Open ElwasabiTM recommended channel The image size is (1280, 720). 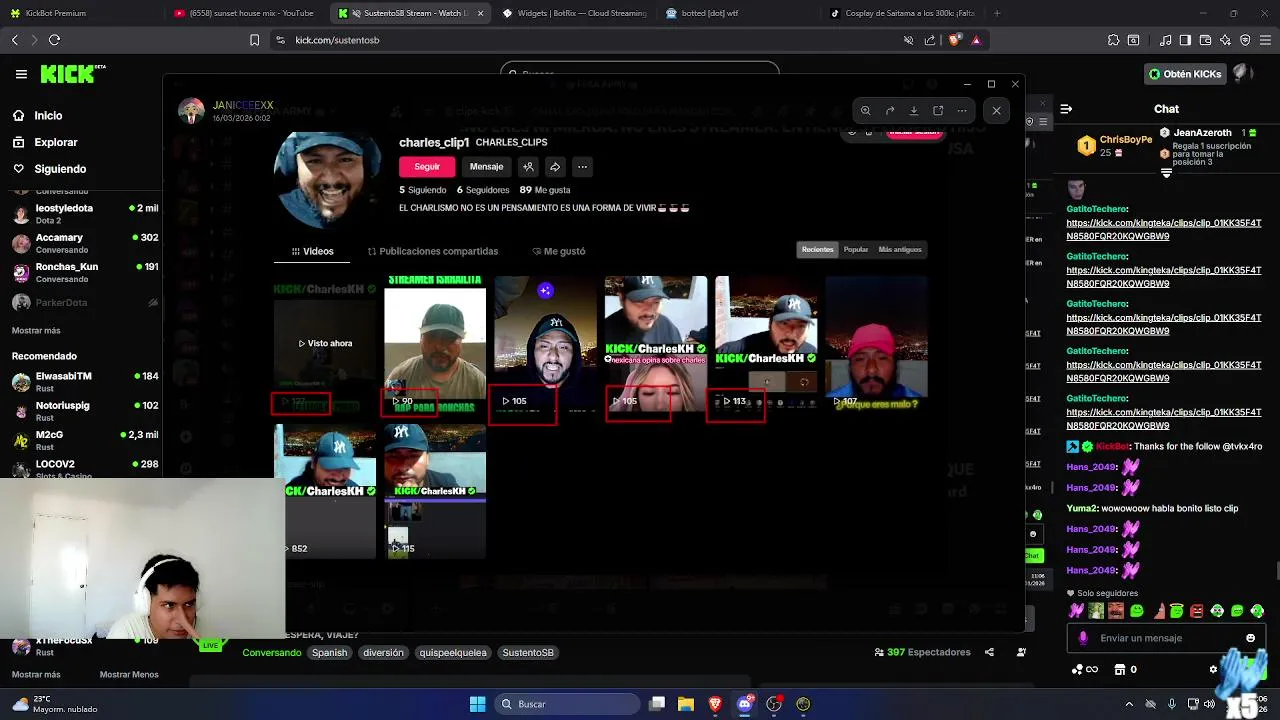(85, 382)
